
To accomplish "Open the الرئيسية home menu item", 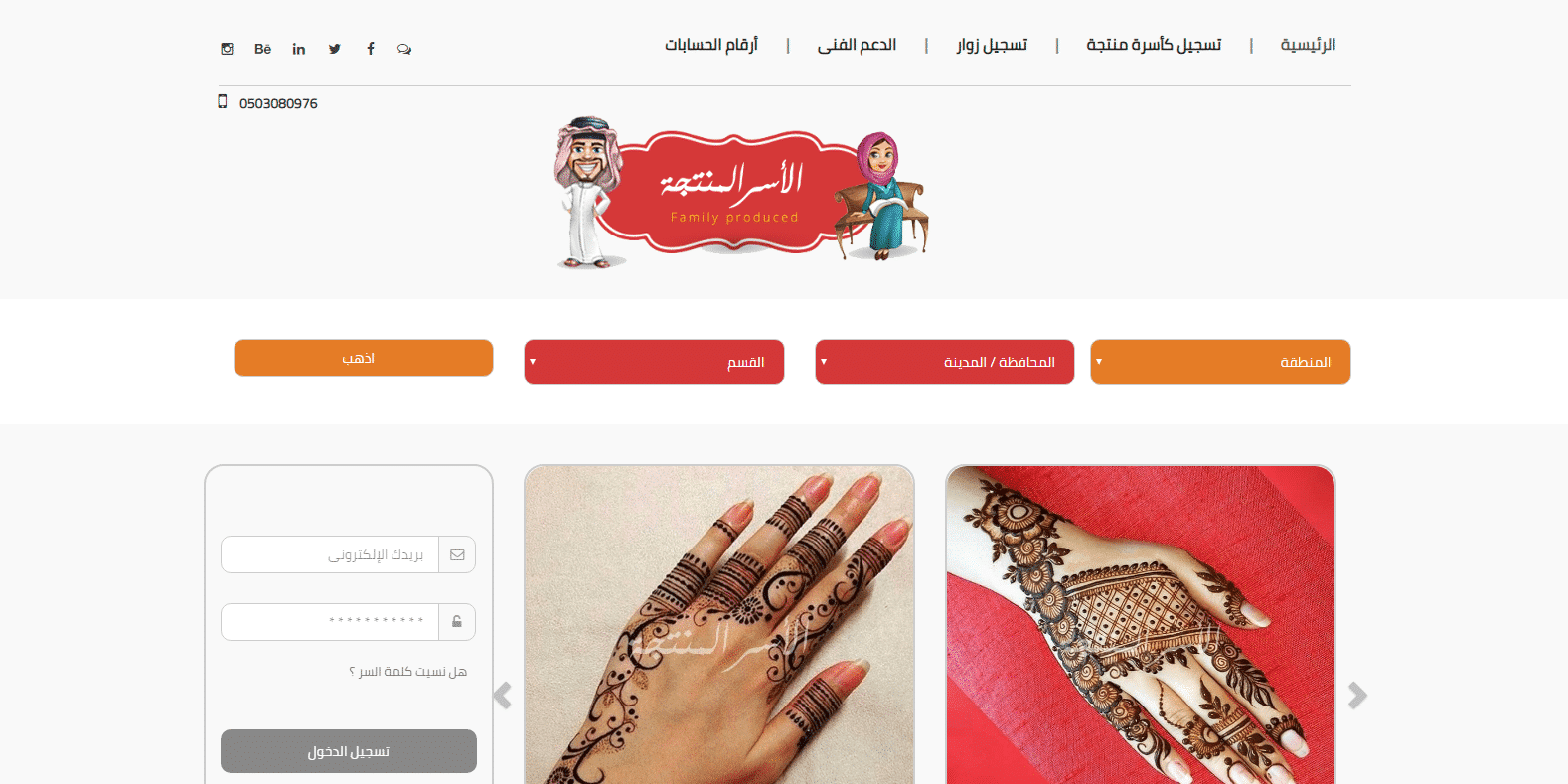I will 1308,45.
